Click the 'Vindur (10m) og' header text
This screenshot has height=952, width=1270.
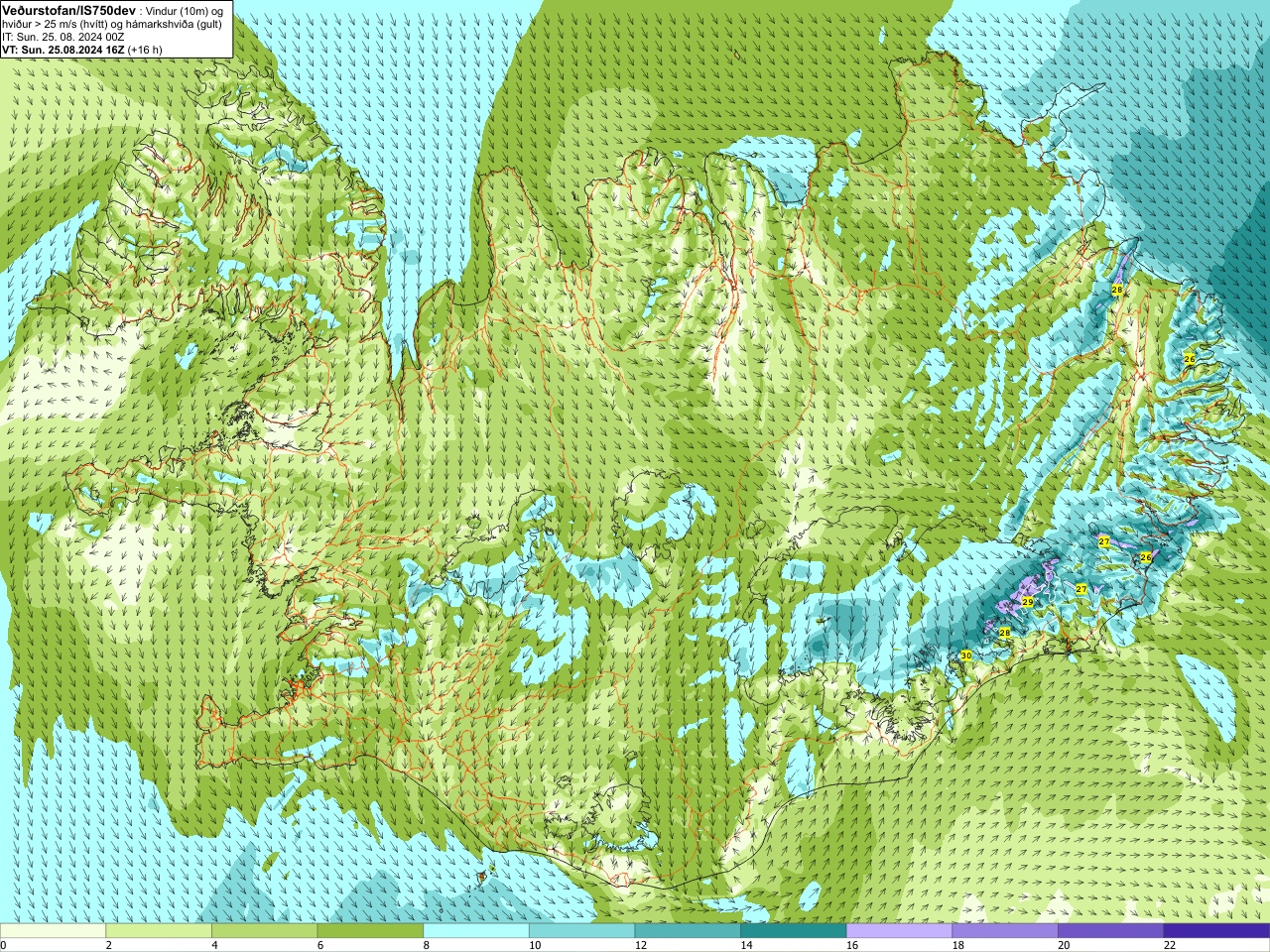point(187,11)
